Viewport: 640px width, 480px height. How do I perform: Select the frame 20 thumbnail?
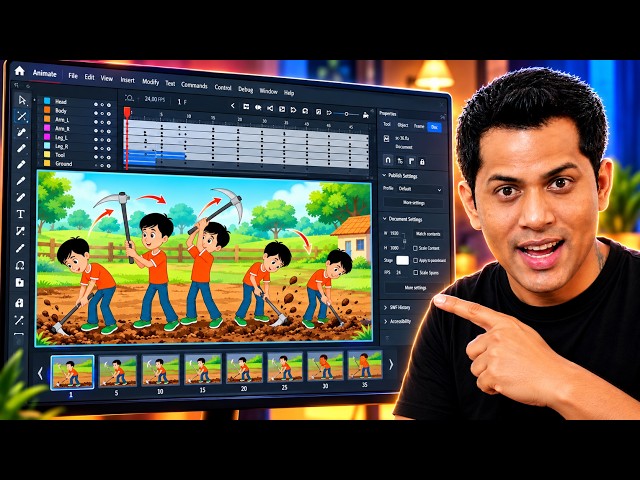[244, 367]
